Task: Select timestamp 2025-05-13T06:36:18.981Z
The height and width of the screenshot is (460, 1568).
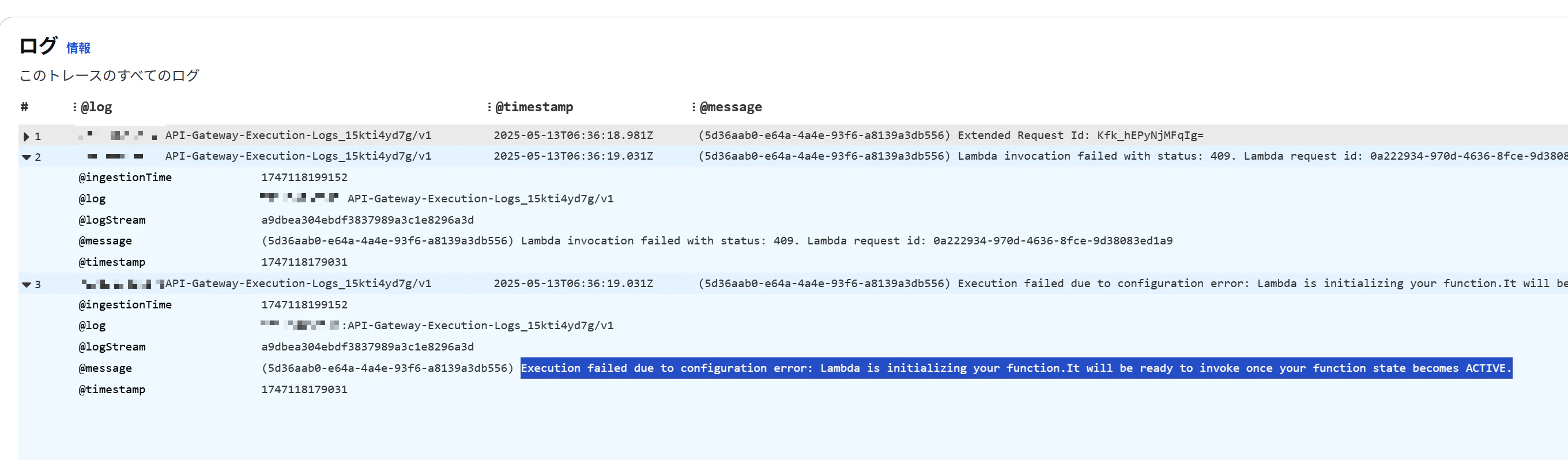Action: pos(574,135)
